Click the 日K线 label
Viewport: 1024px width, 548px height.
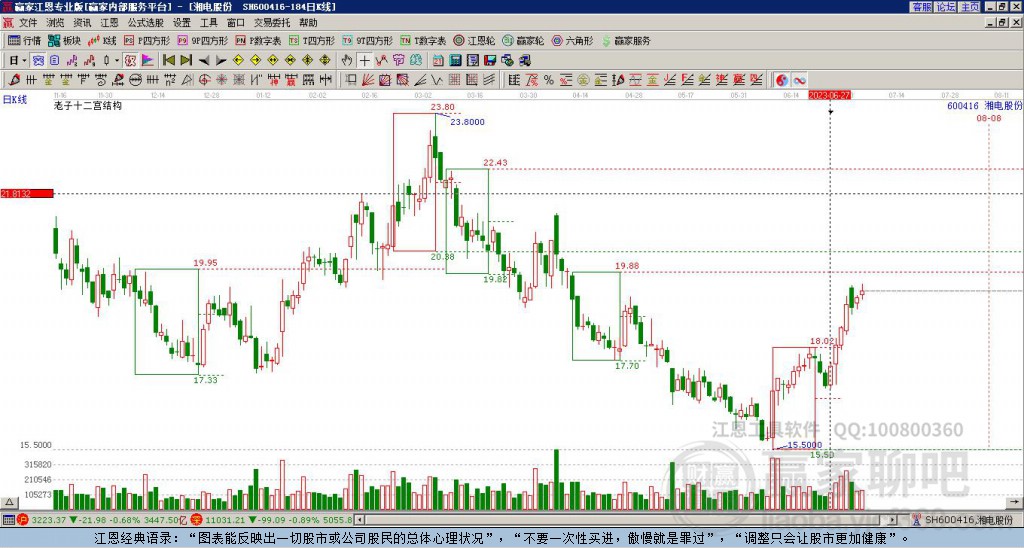coord(14,100)
